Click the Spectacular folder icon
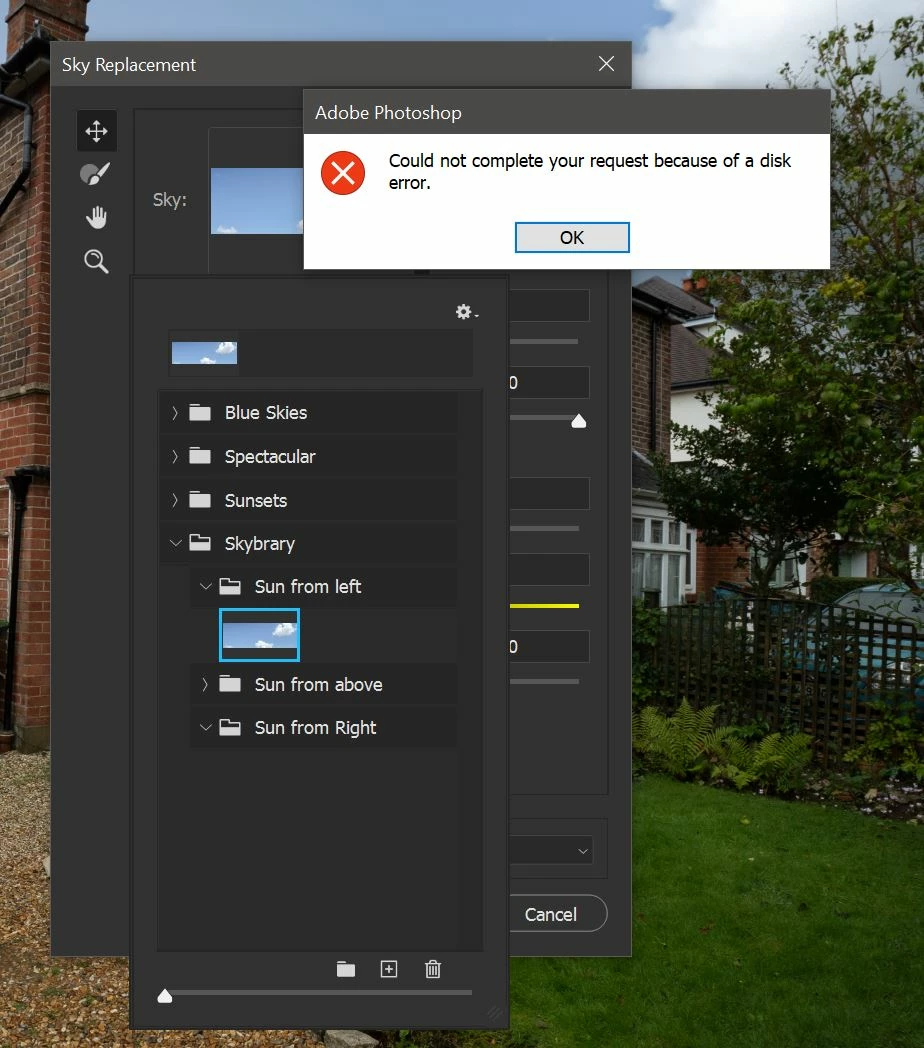The width and height of the screenshot is (924, 1048). pyautogui.click(x=200, y=456)
